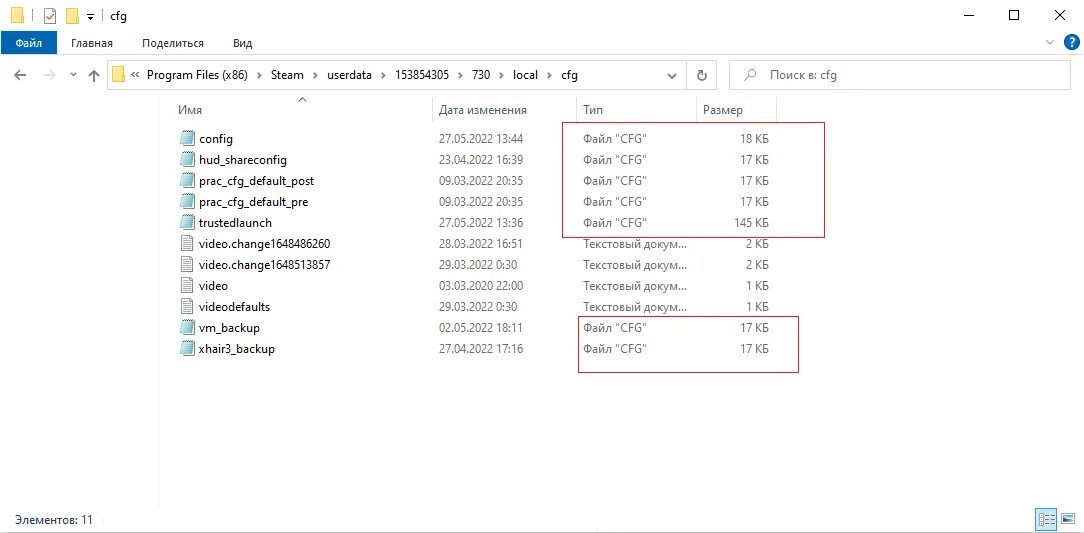Switch to large thumbnails view icon
This screenshot has width=1084, height=533.
point(1068,518)
